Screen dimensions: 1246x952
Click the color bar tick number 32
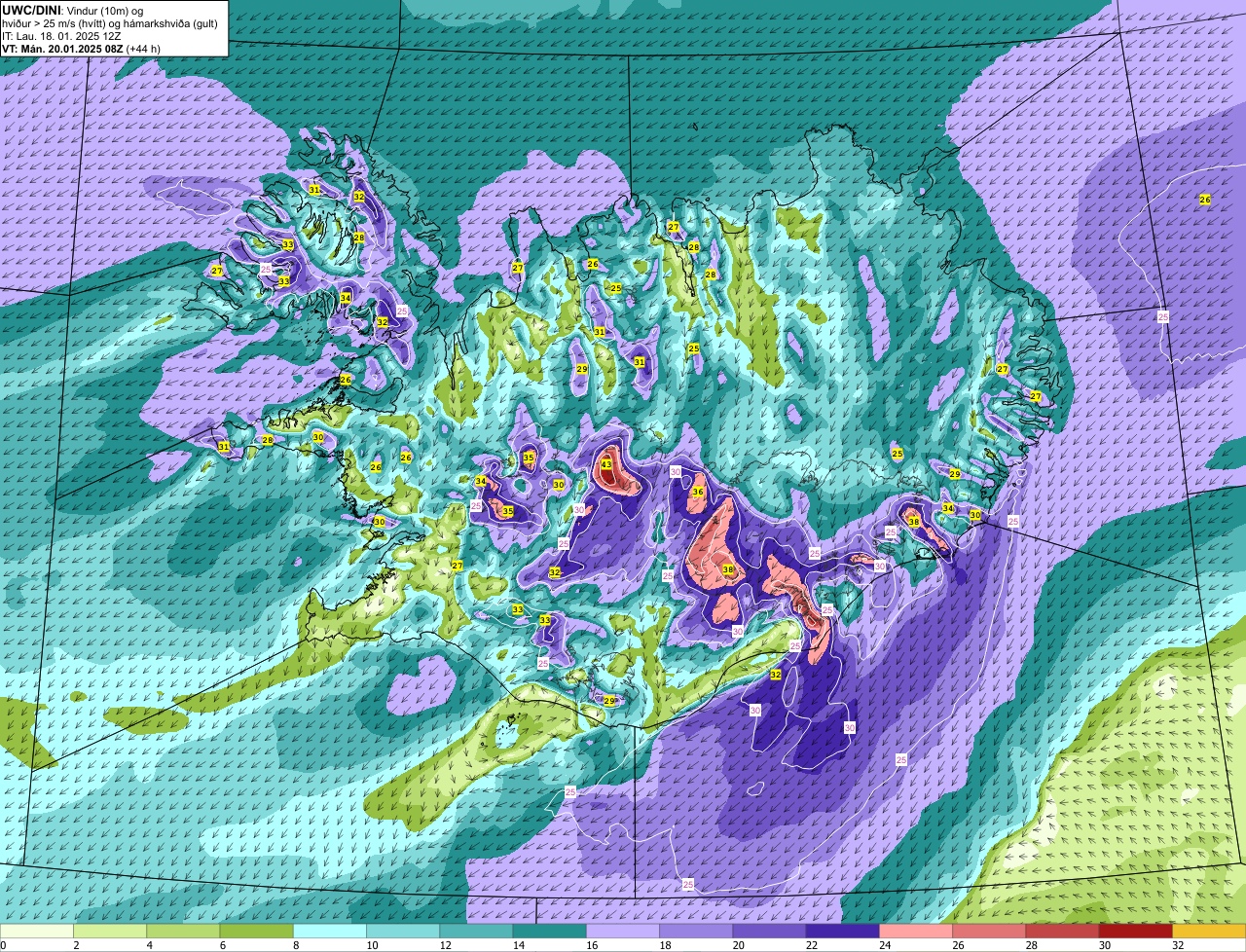[x=1177, y=945]
